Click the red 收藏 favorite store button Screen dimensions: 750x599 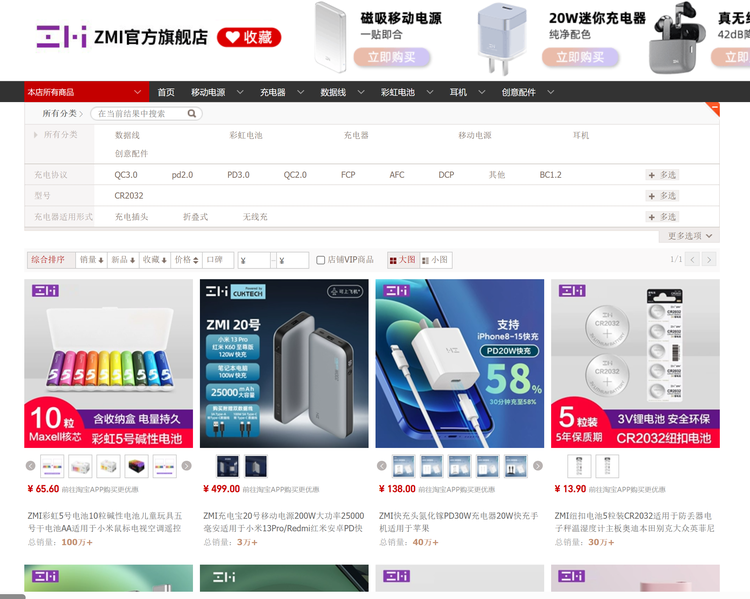pos(249,37)
